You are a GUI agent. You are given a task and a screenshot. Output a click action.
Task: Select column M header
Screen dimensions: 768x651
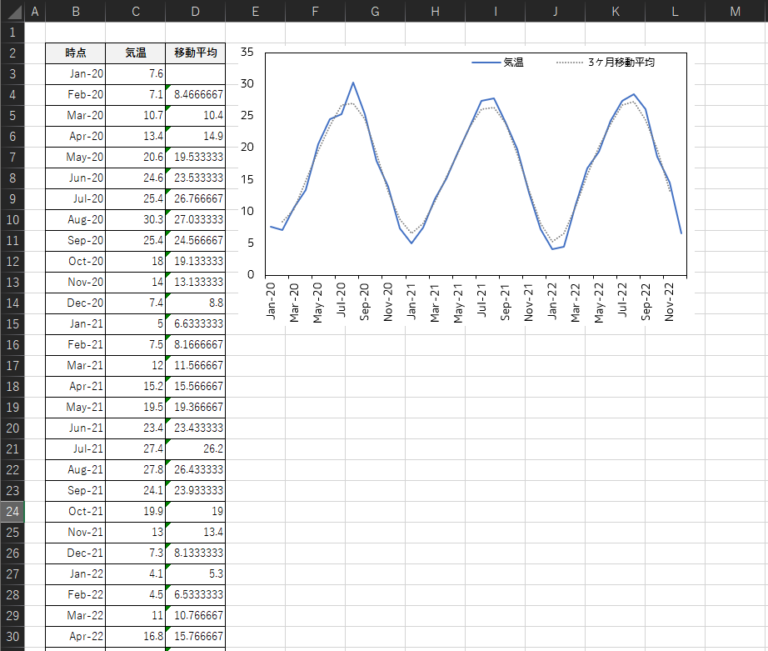point(735,11)
